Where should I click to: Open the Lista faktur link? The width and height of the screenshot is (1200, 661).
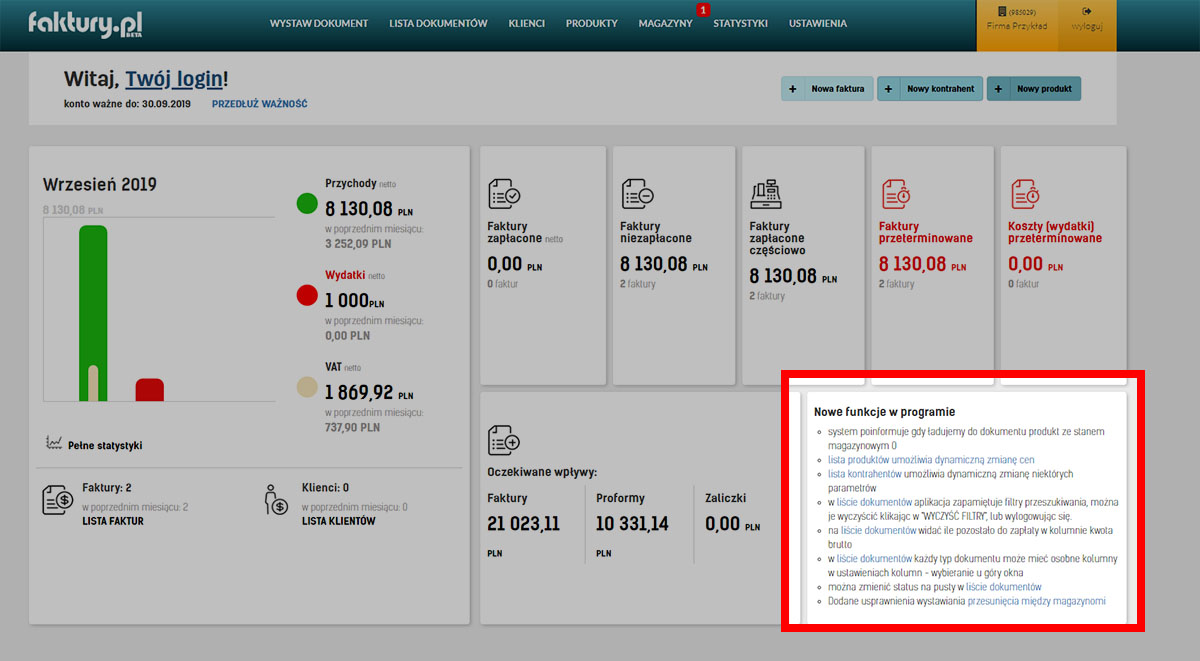(112, 521)
